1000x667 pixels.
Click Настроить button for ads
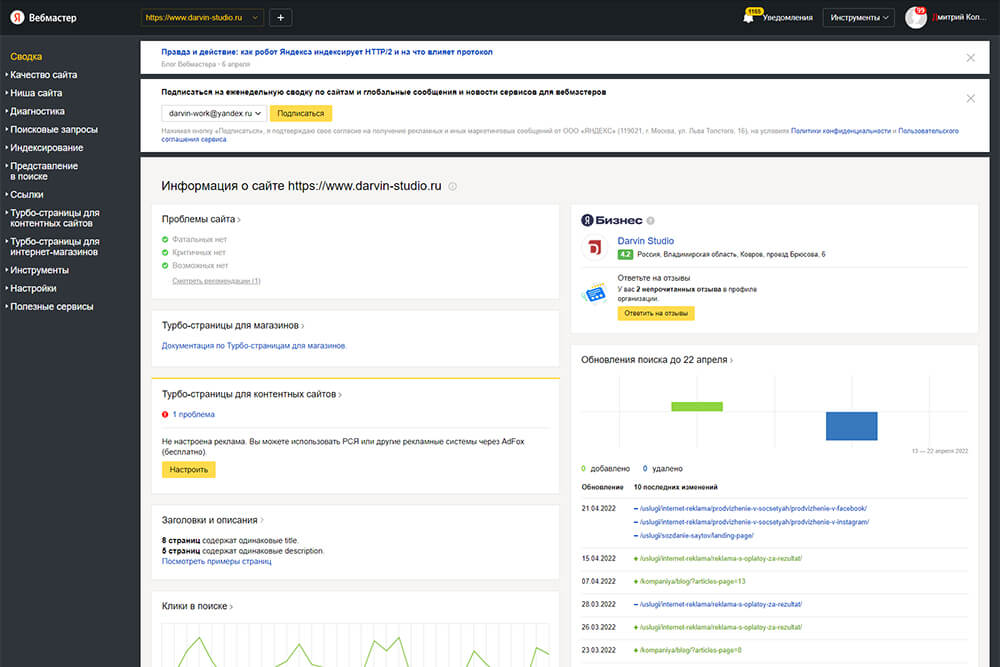point(189,469)
